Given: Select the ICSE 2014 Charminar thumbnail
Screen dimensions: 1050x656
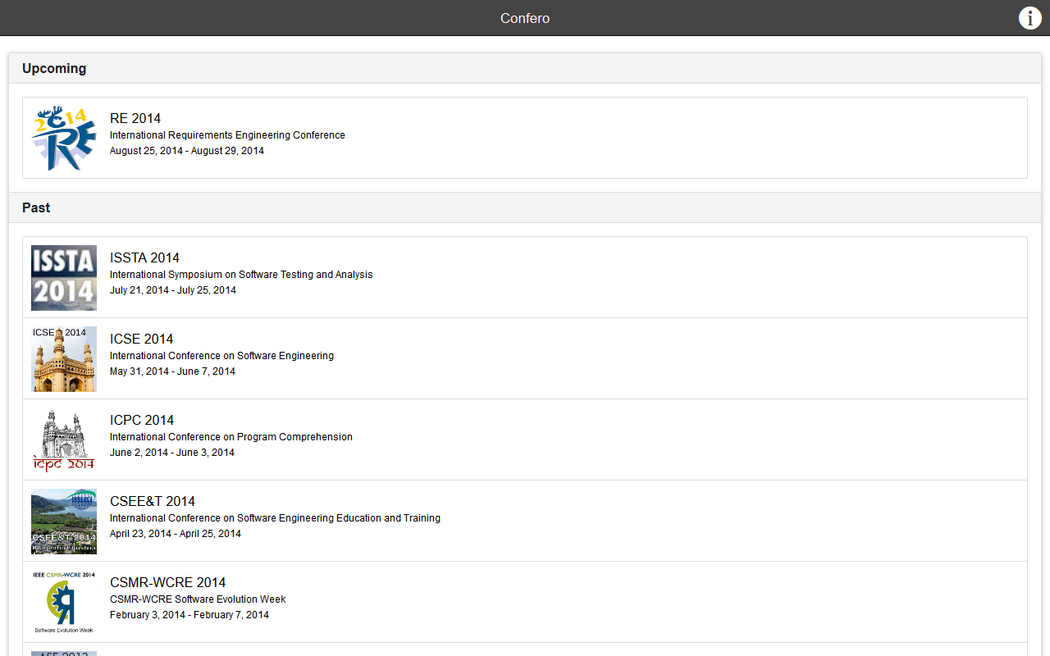Looking at the screenshot, I should tap(64, 359).
